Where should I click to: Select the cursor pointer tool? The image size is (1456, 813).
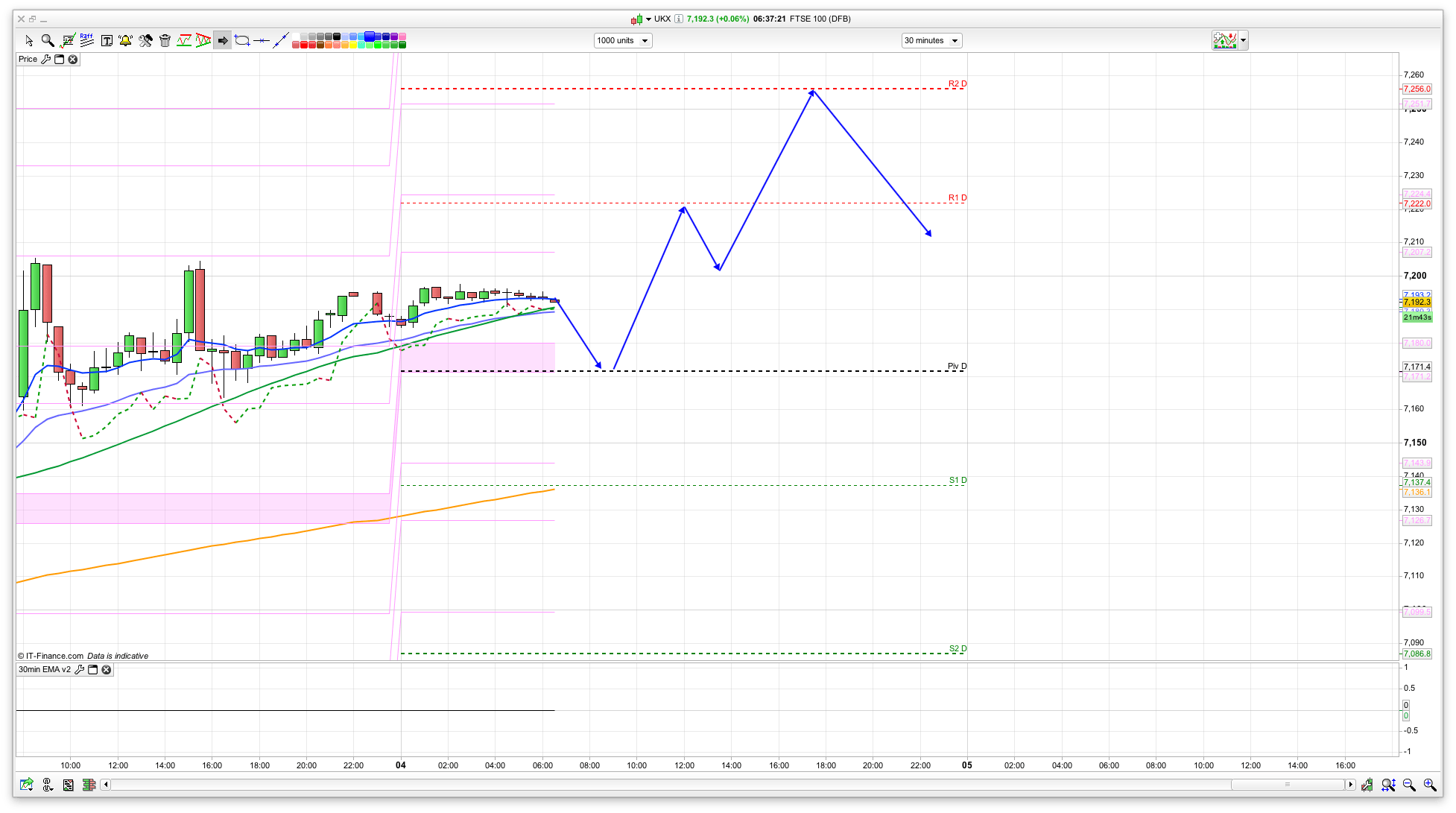click(x=29, y=41)
